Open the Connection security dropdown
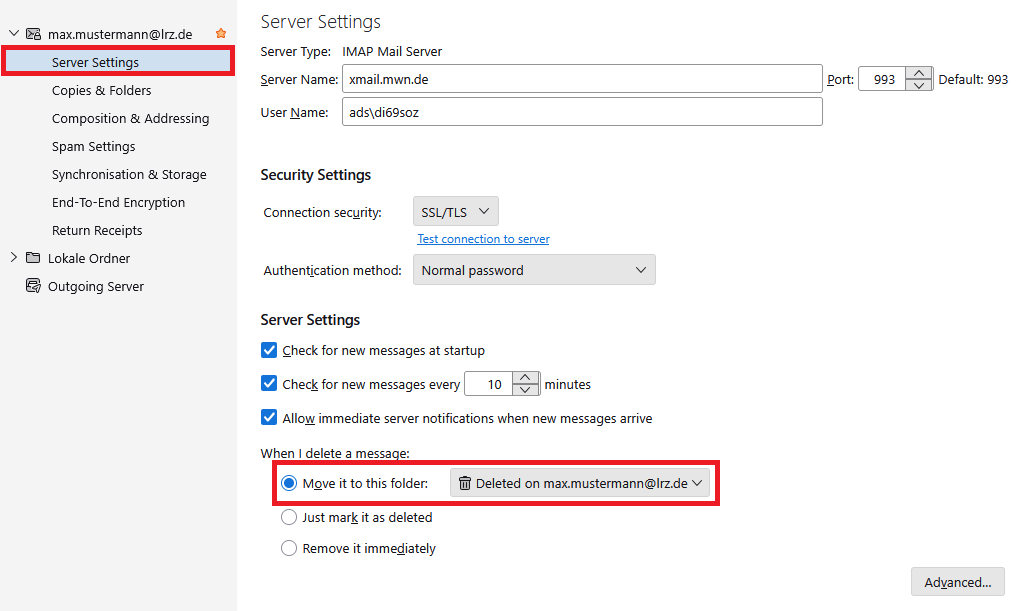The width and height of the screenshot is (1020, 611). pos(455,211)
